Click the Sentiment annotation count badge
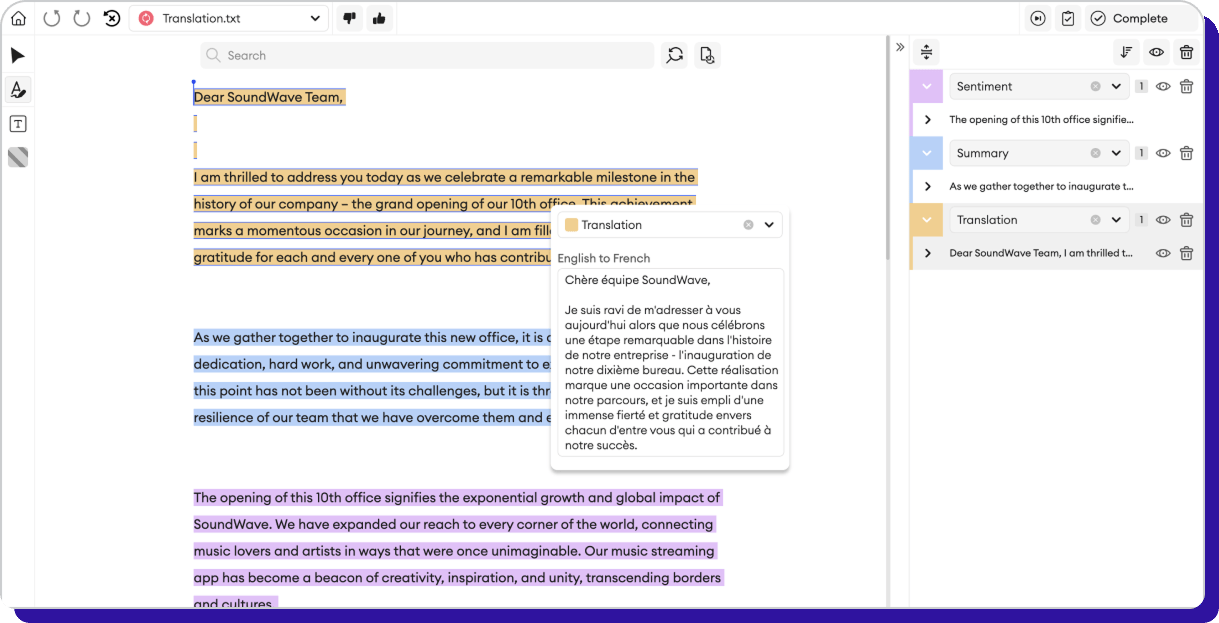 (x=1141, y=86)
